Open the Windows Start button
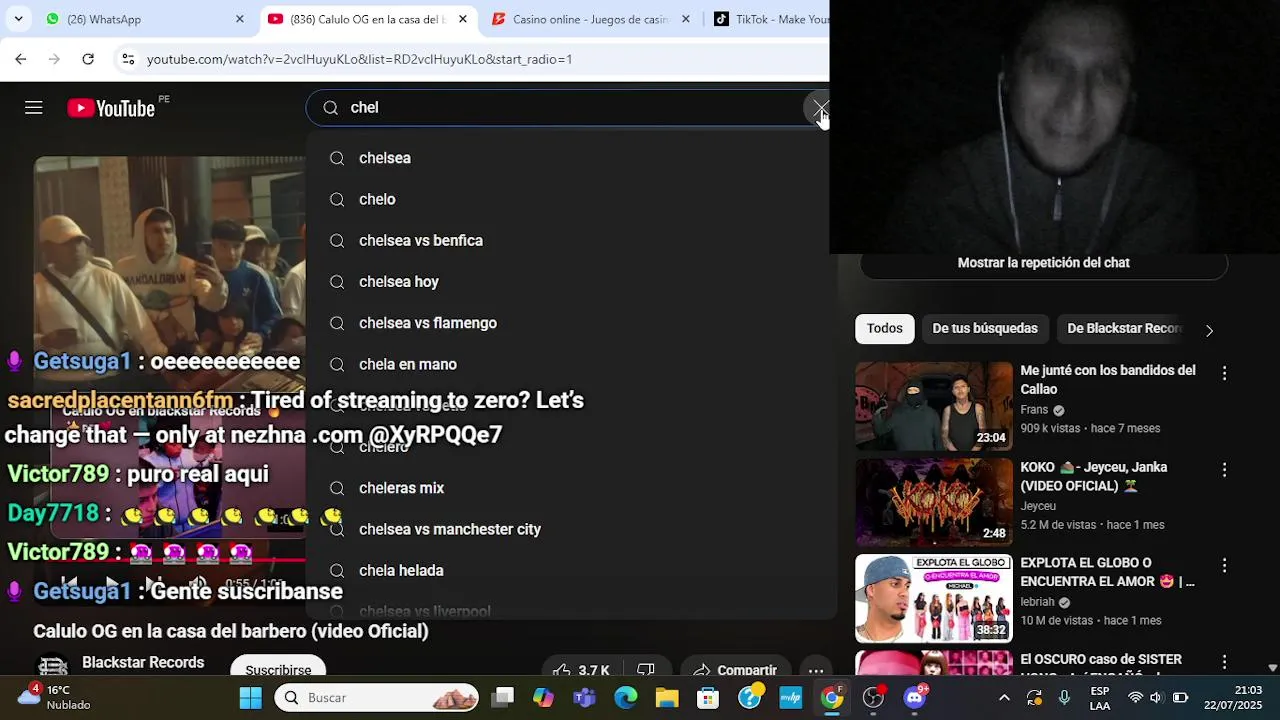 (x=250, y=697)
